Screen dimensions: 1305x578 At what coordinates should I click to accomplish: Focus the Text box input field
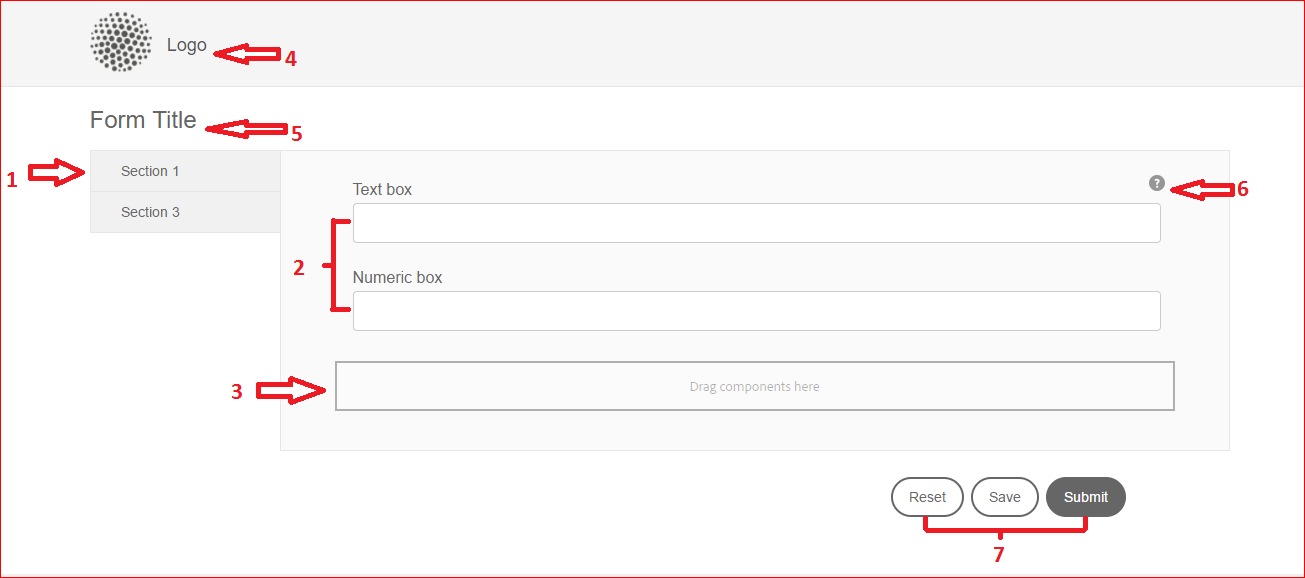pos(756,223)
